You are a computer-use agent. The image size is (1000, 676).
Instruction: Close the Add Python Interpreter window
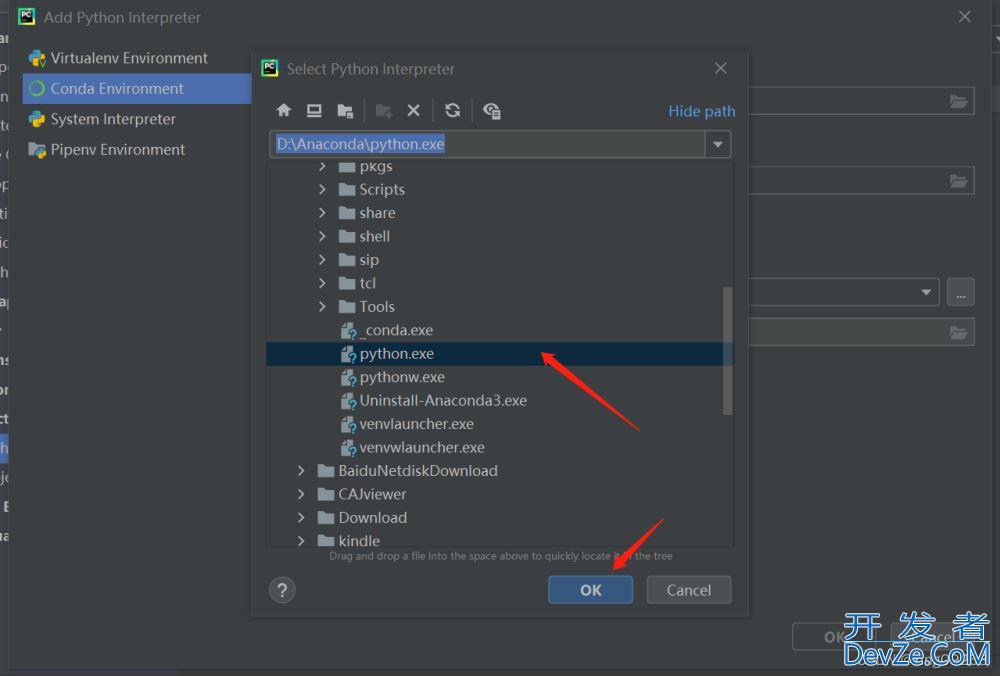[x=965, y=17]
